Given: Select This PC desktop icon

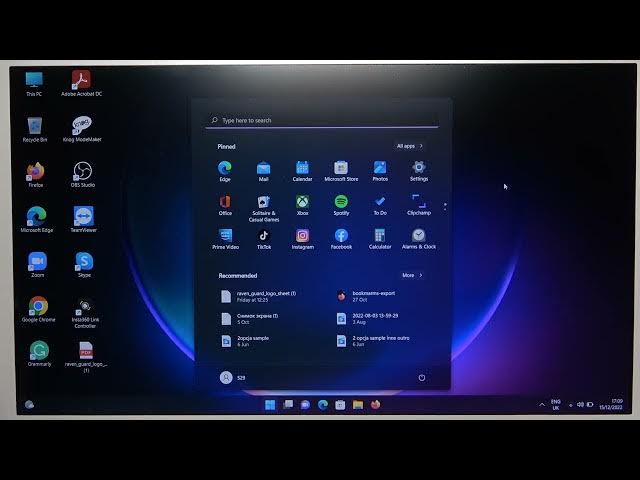Looking at the screenshot, I should 34,84.
